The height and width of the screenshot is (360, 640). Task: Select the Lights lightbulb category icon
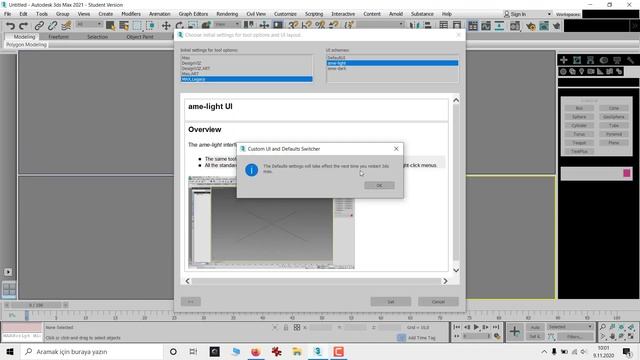click(x=582, y=71)
